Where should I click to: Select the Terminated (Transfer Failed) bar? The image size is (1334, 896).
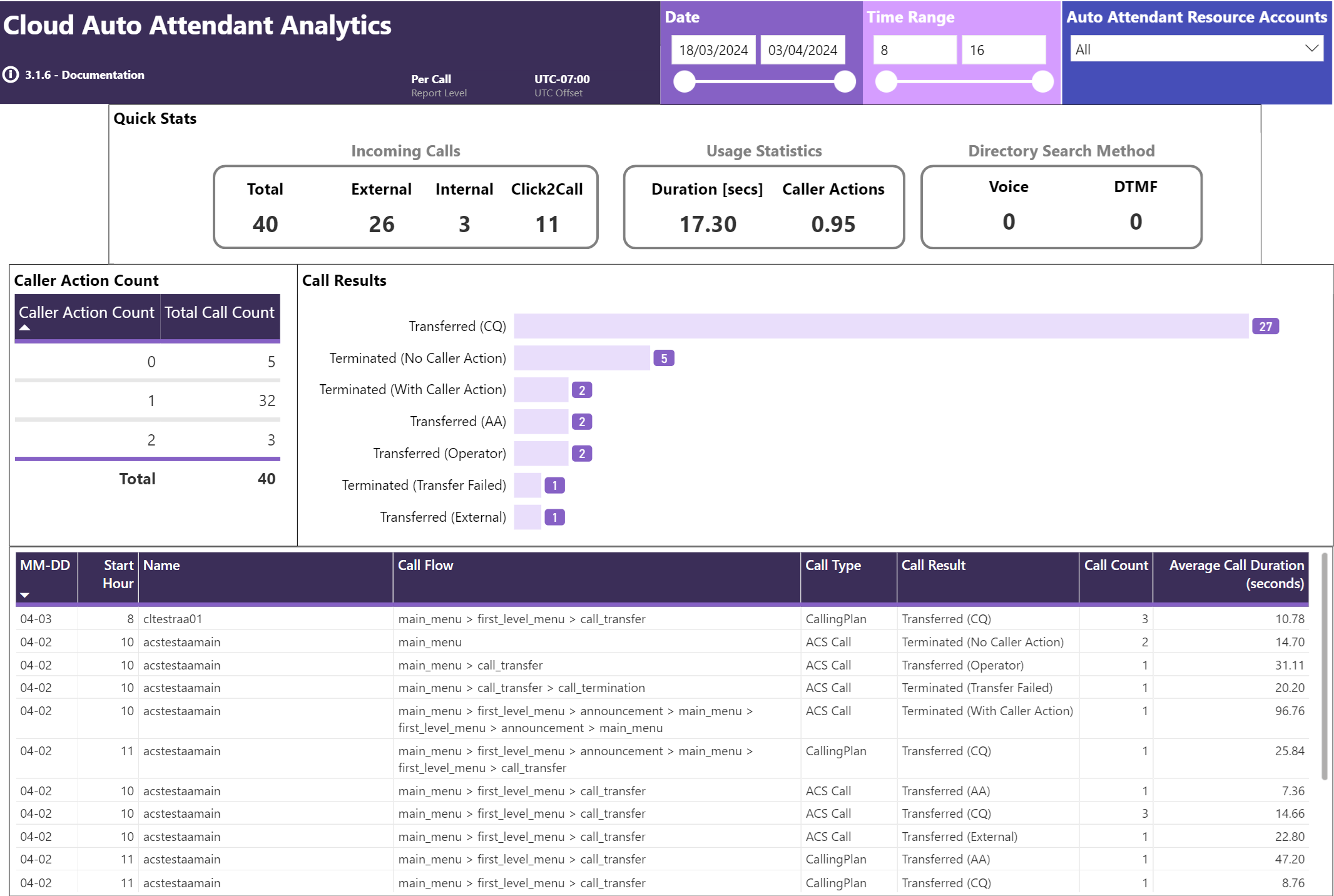pyautogui.click(x=527, y=486)
